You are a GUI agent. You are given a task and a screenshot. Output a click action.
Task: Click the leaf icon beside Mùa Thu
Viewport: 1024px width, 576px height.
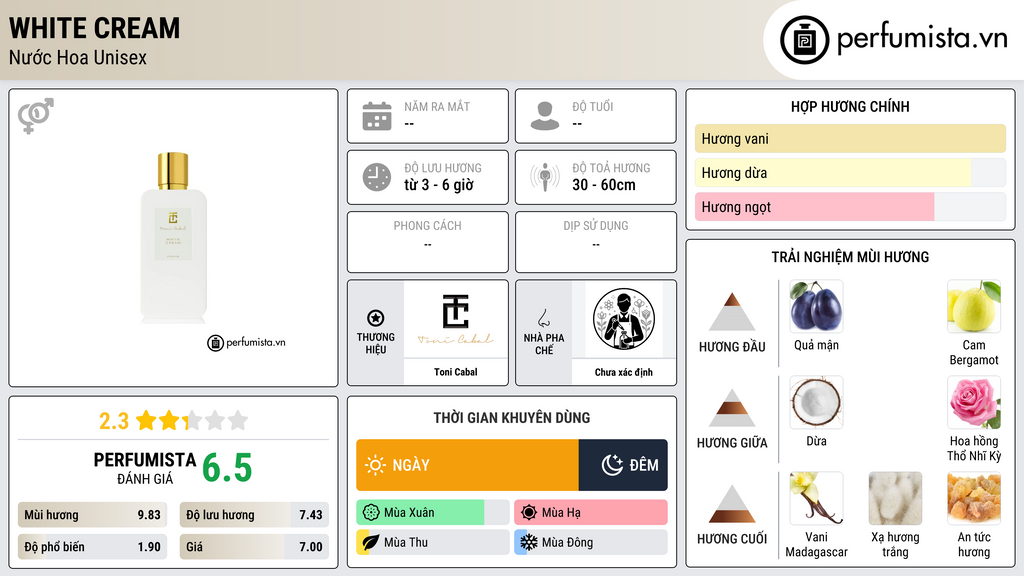click(x=371, y=542)
